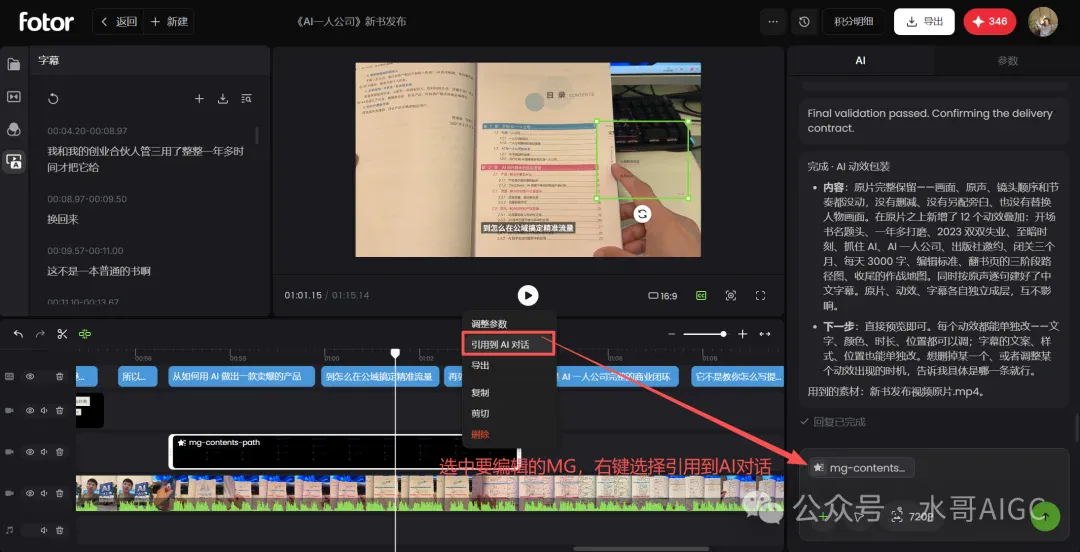Mute the mg-contents-path track speaker
This screenshot has height=552, width=1080.
point(44,452)
